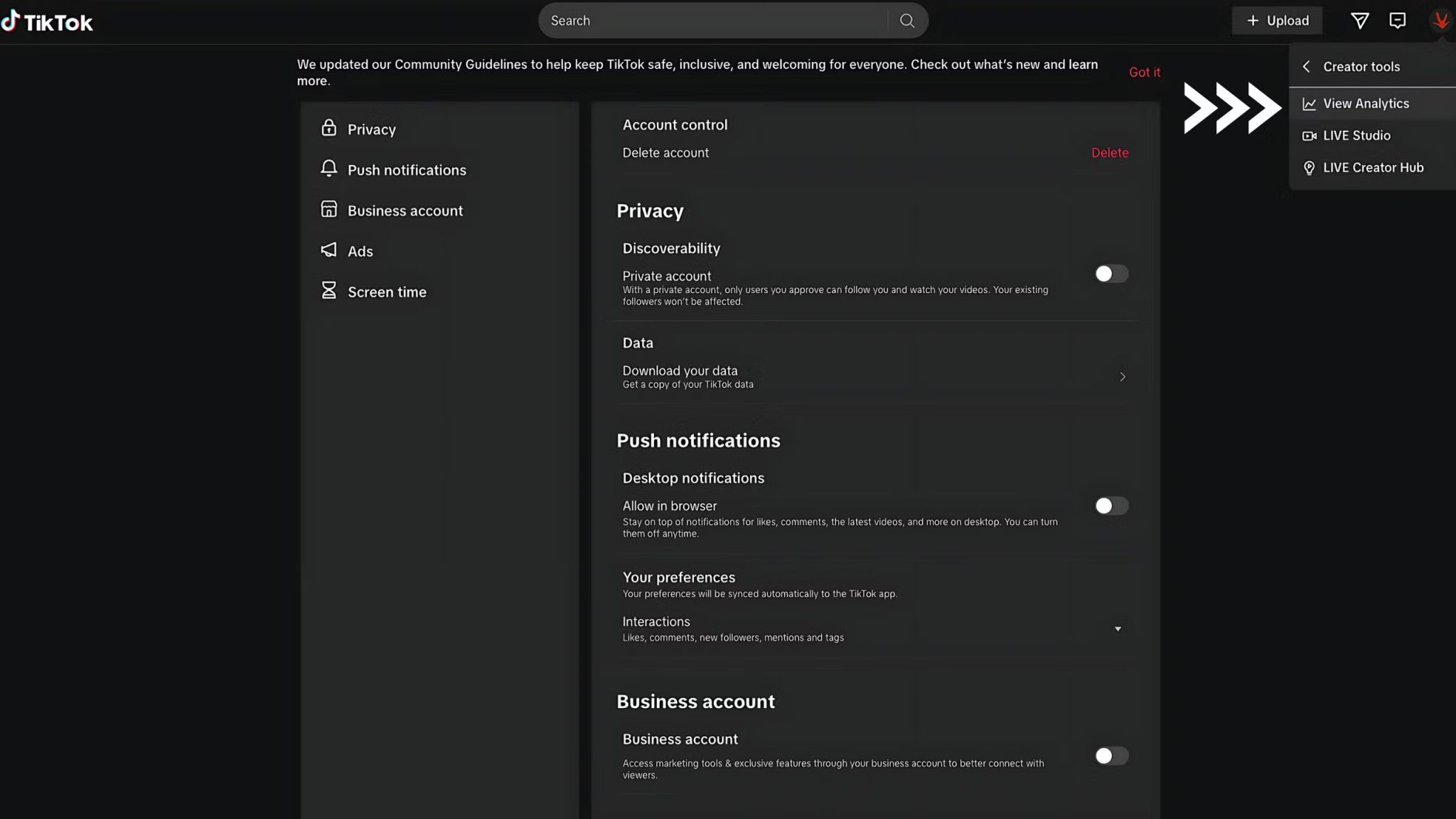This screenshot has width=1456, height=819.
Task: Click the search magnifier icon
Action: click(x=906, y=21)
